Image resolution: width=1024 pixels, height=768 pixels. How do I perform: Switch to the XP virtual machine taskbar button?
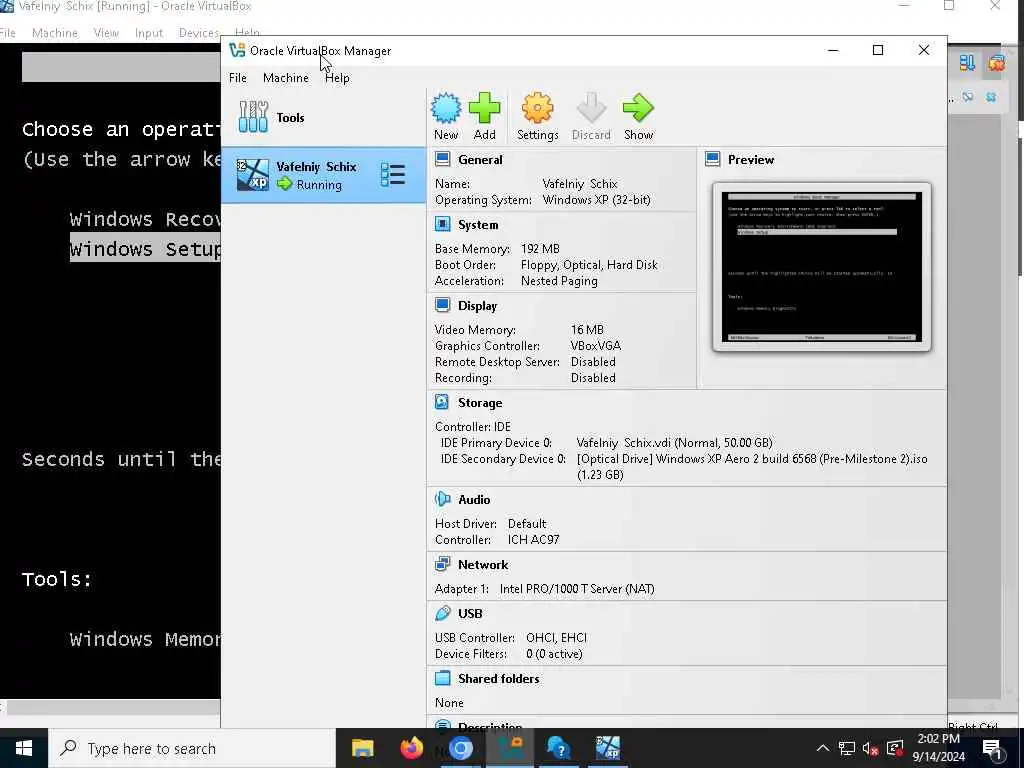(608, 748)
